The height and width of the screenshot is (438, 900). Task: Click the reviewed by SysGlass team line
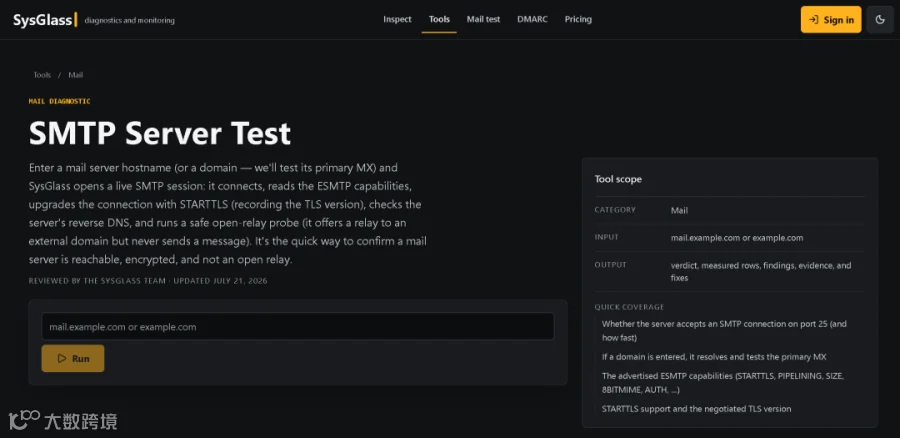tap(148, 281)
